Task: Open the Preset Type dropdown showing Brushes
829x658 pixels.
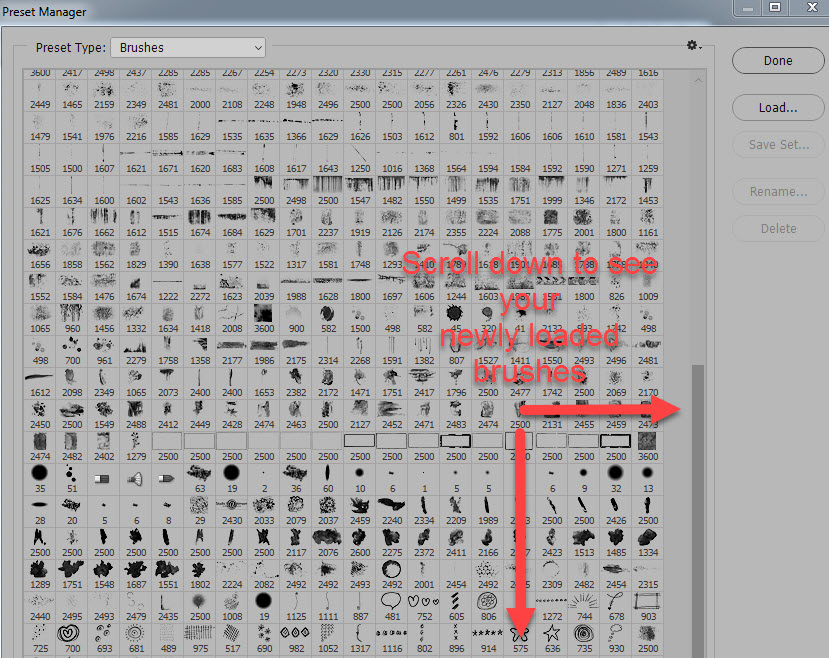Action: [x=188, y=48]
